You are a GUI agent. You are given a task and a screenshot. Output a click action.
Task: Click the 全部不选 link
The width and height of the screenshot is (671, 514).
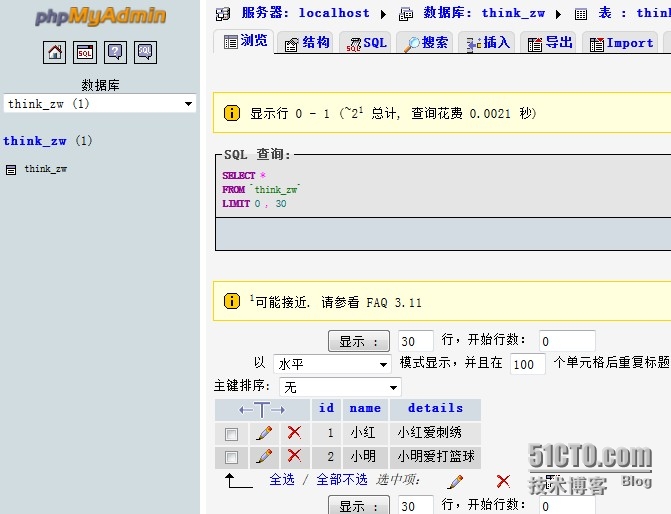(342, 479)
